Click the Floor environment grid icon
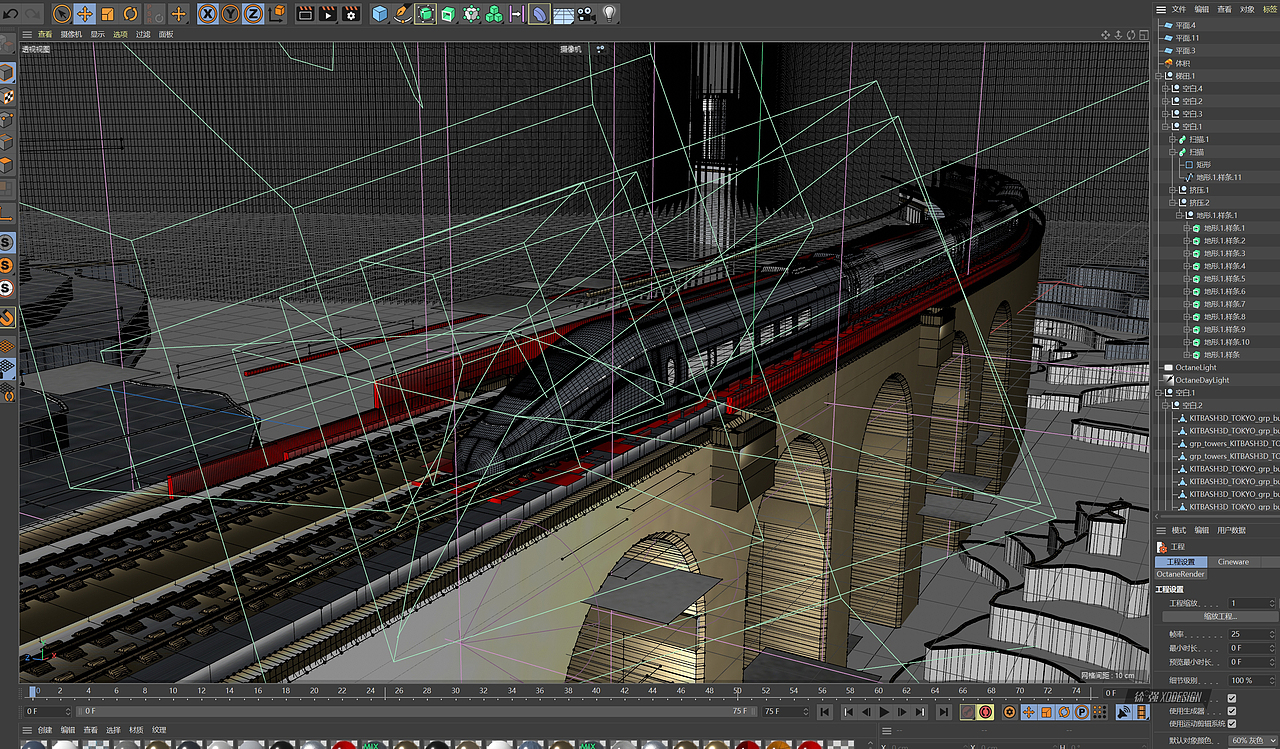The height and width of the screenshot is (749, 1280). pyautogui.click(x=563, y=14)
